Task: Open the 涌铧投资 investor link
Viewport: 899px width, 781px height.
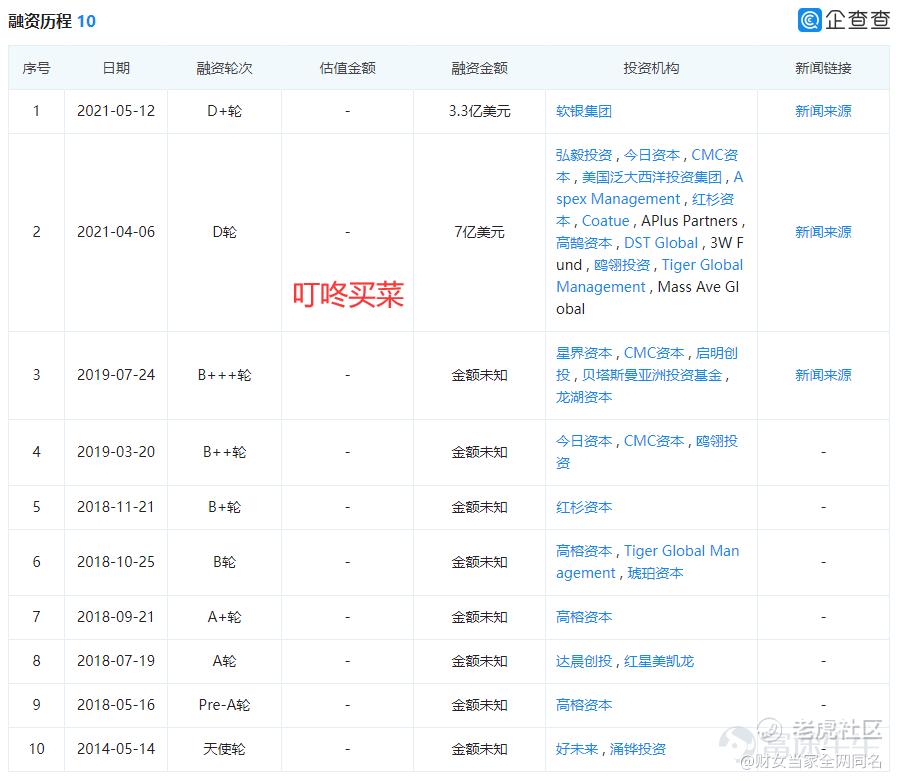Action: pyautogui.click(x=638, y=749)
